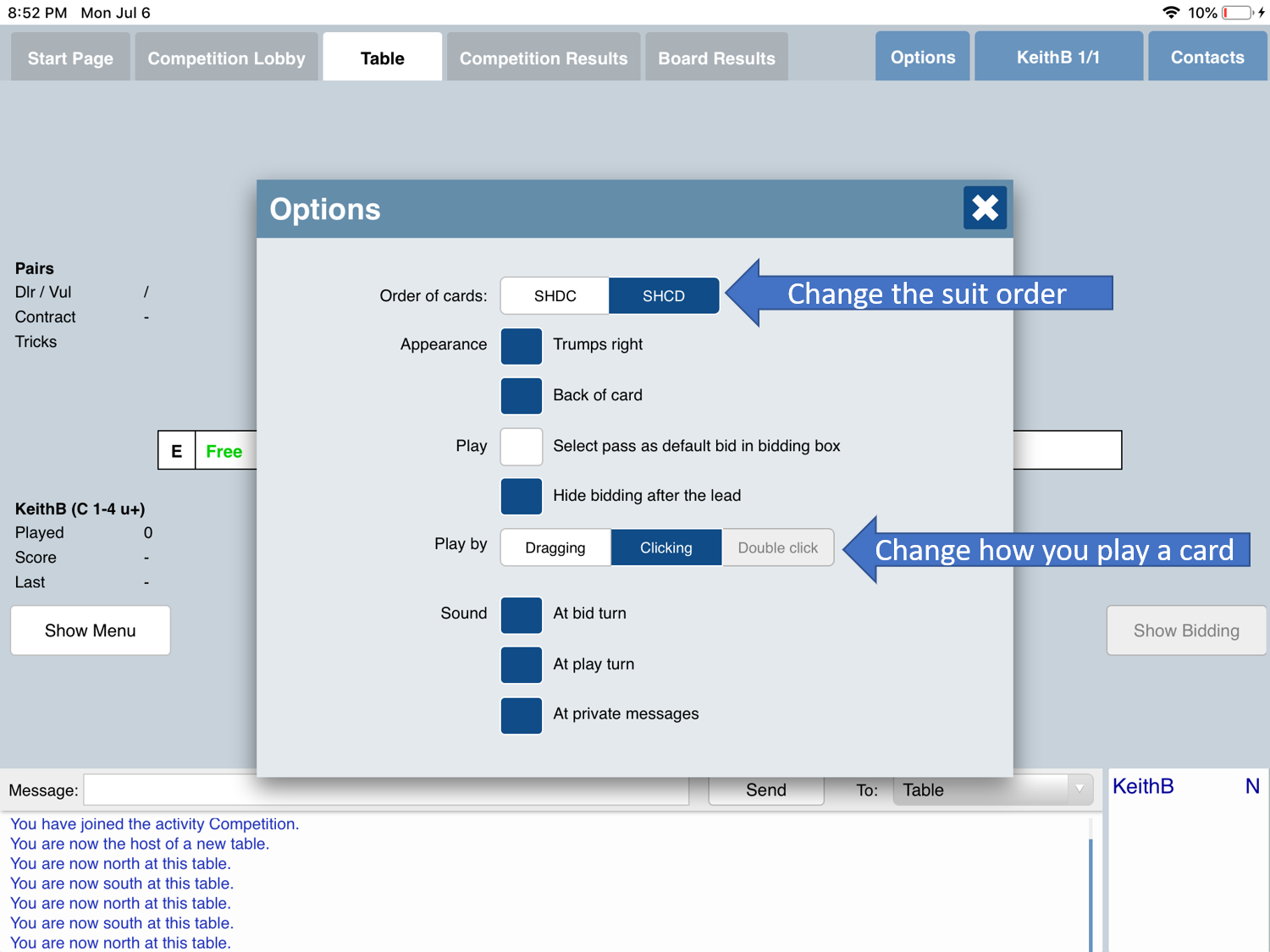Toggle Trumps right checkbox
The image size is (1270, 952).
522,346
